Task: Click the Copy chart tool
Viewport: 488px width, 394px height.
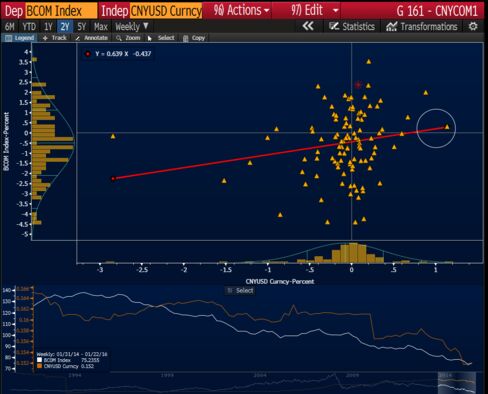Action: (x=194, y=38)
